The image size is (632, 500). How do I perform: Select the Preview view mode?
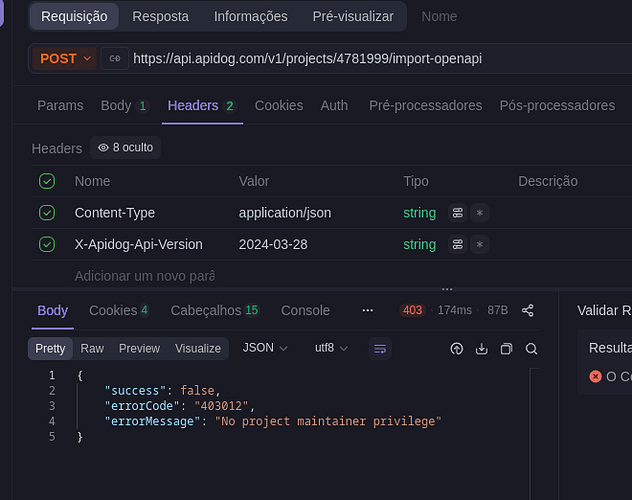139,349
